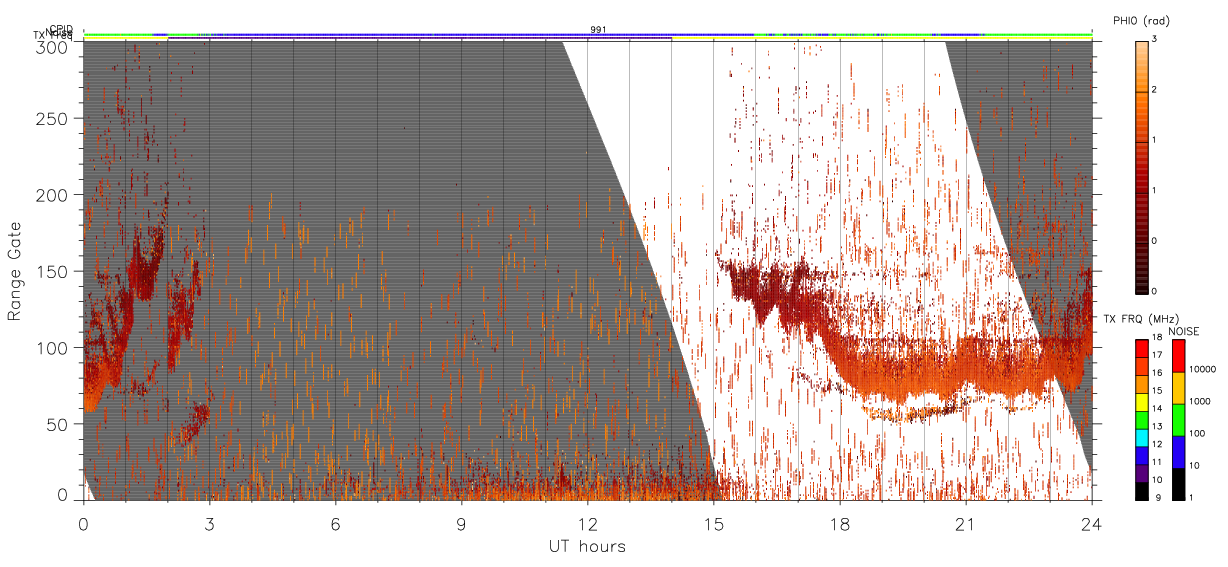Image resolution: width=1228 pixels, height=567 pixels.
Task: Select the red NOISE swatch above 10000
Action: pos(1178,356)
